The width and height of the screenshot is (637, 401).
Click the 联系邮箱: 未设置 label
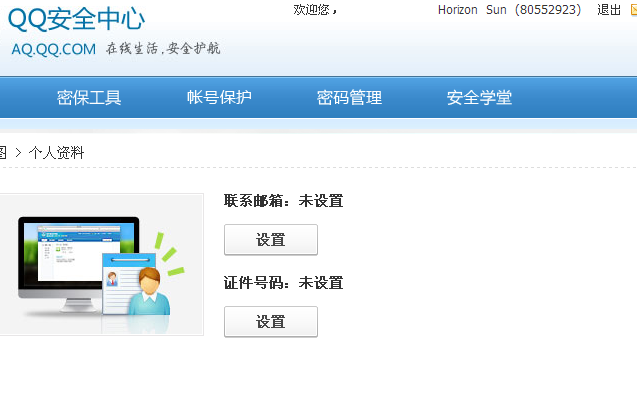click(284, 201)
